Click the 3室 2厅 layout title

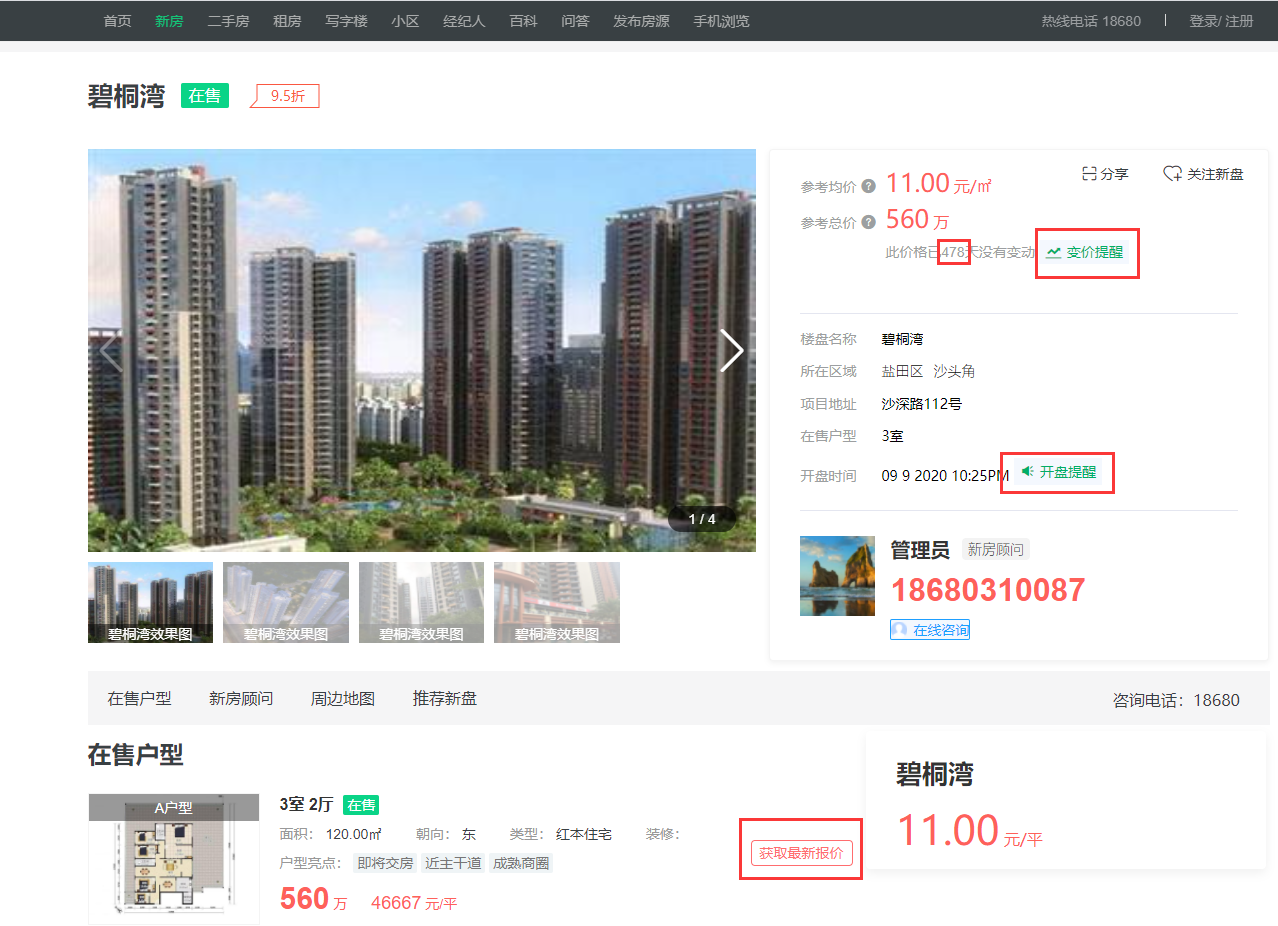pyautogui.click(x=306, y=805)
